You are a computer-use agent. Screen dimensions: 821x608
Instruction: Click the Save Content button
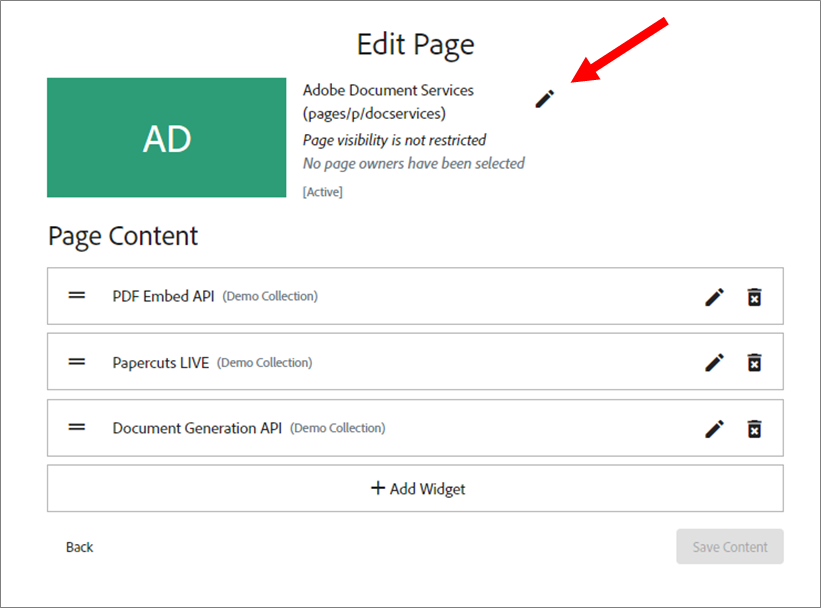(730, 547)
